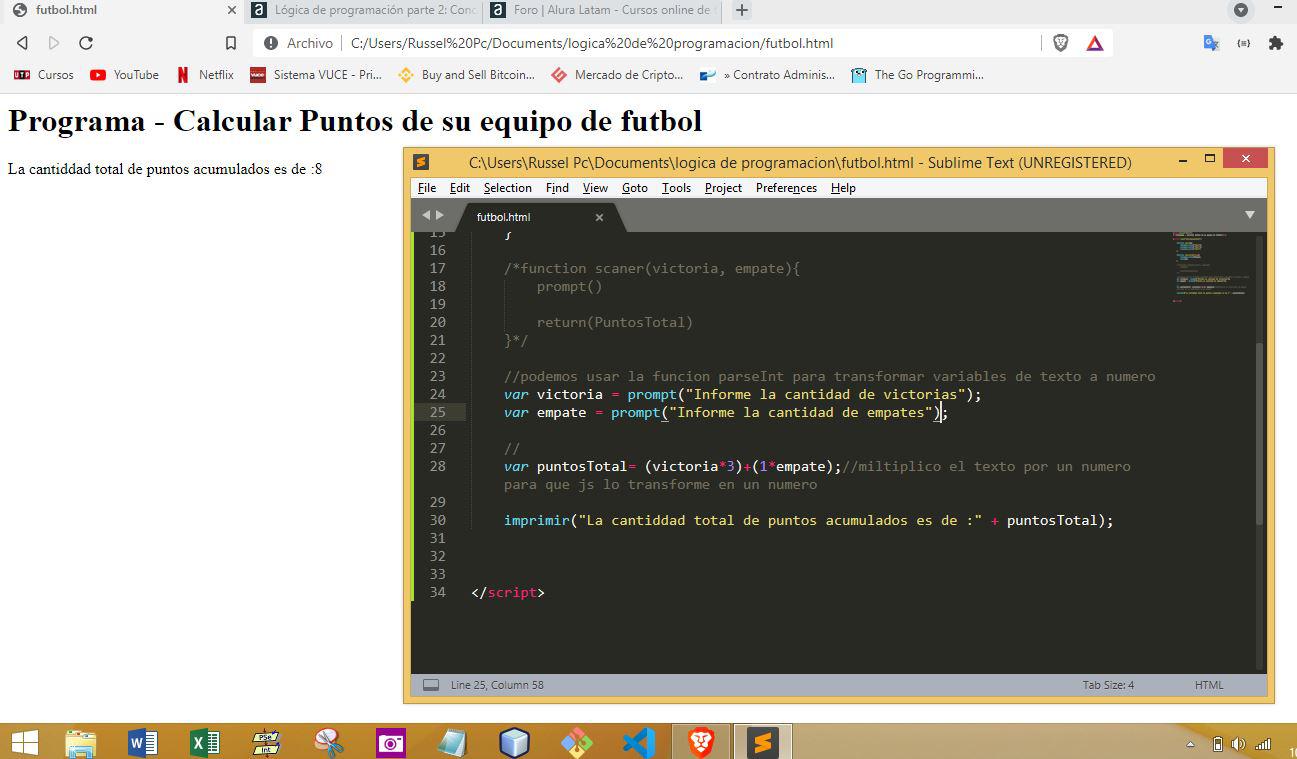
Task: Switch to Sublime Text in taskbar
Action: [x=762, y=742]
